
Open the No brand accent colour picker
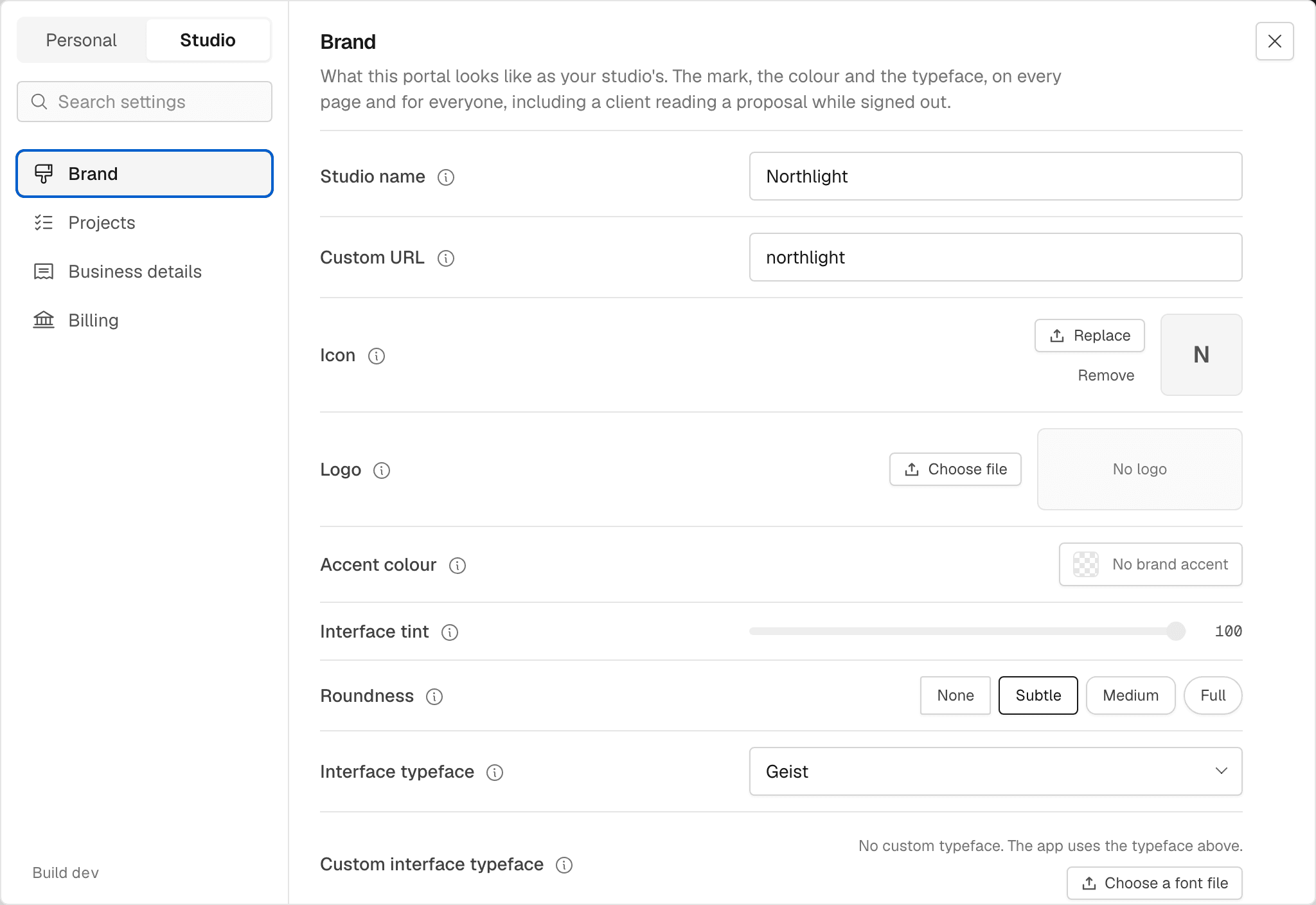[1150, 564]
